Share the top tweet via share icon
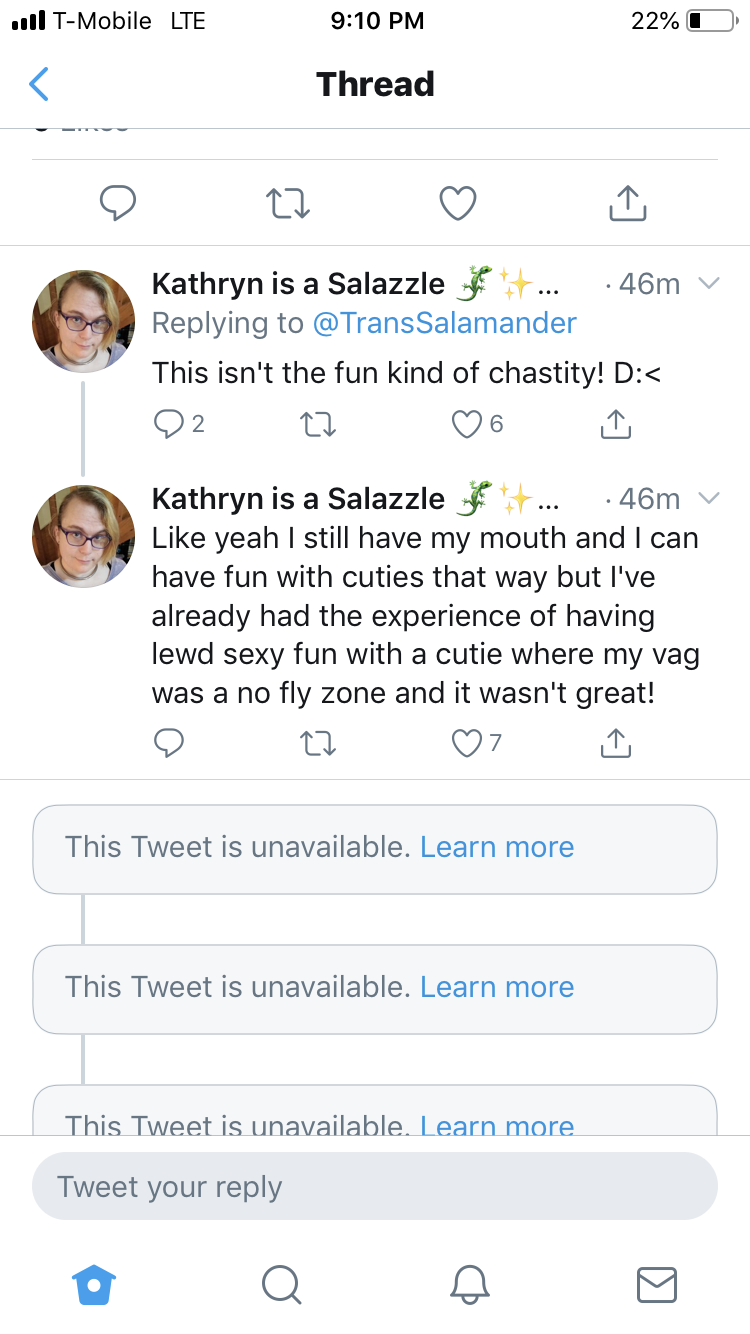Screen dimensions: 750x1334 click(628, 203)
